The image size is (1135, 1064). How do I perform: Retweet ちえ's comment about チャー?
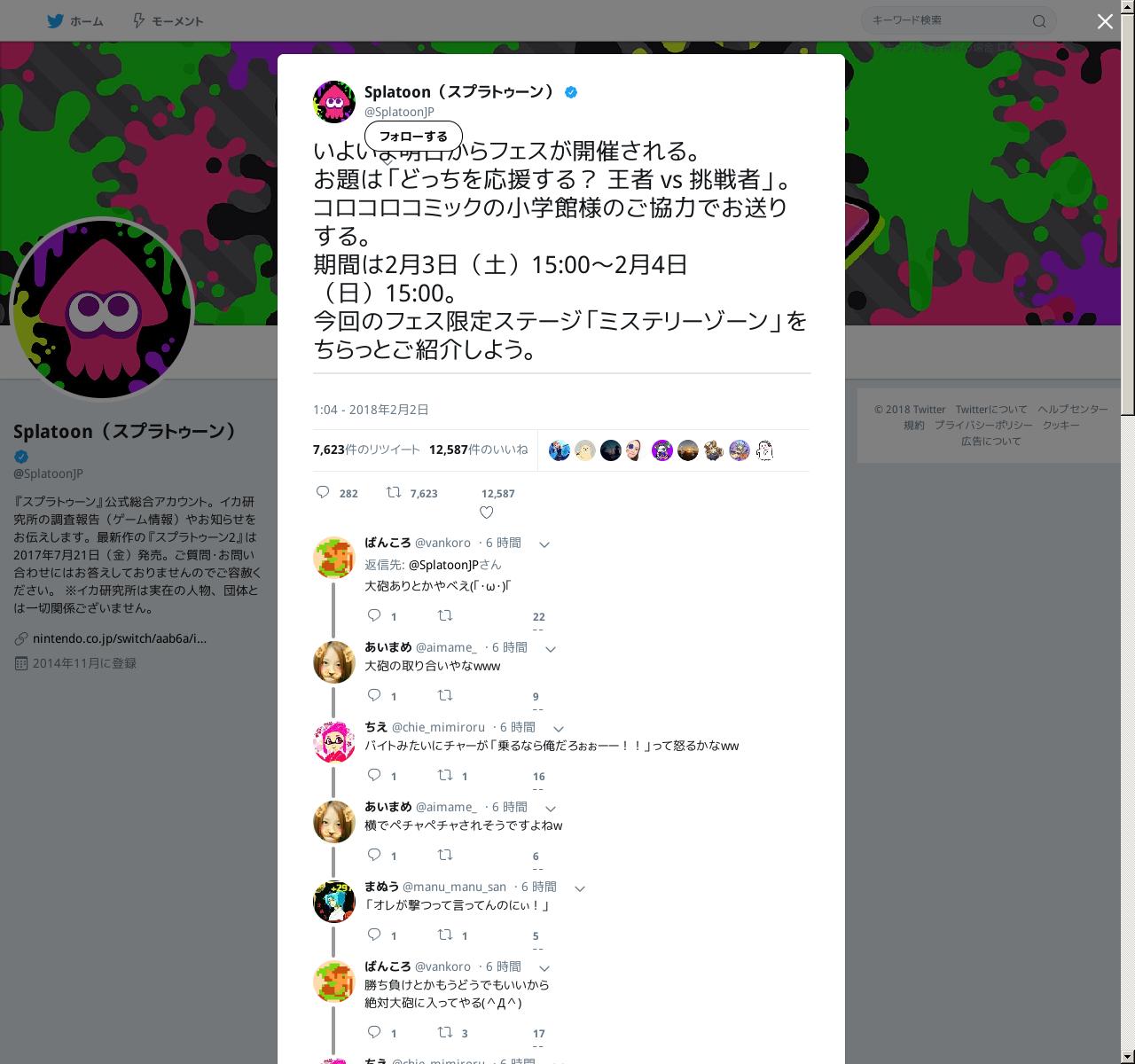[445, 775]
